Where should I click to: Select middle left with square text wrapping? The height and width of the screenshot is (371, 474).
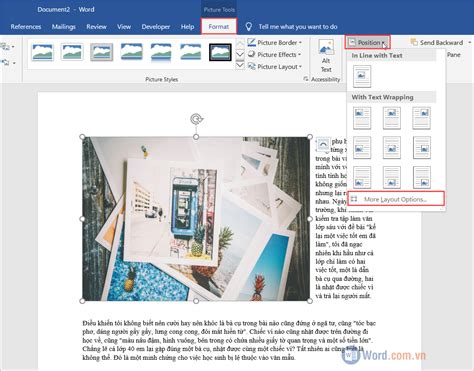tap(362, 147)
